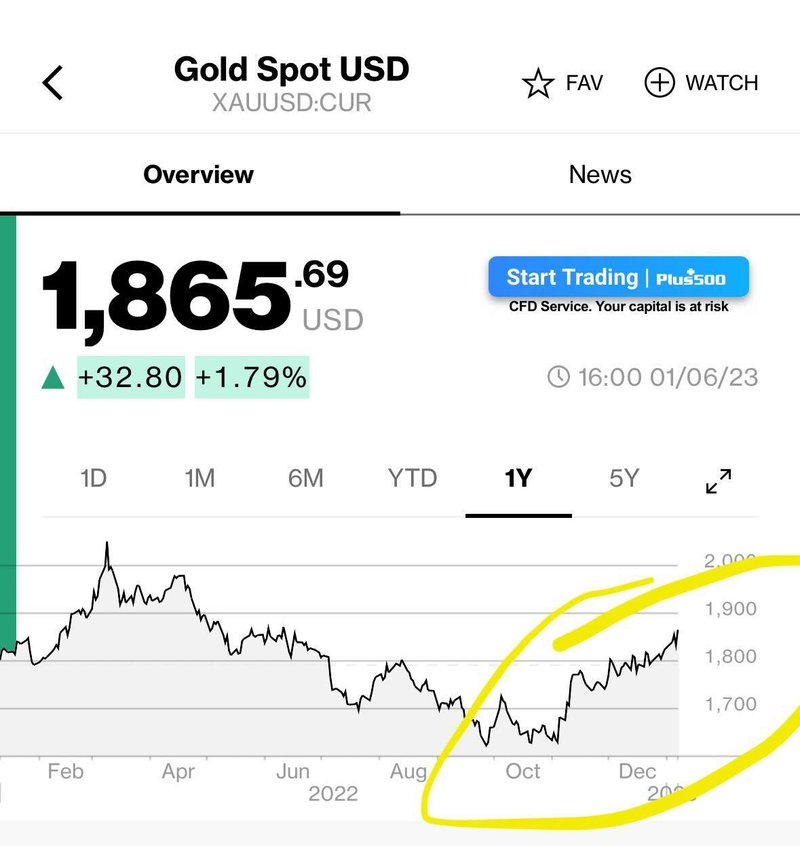Select the 1D chart range
This screenshot has width=800, height=846.
[93, 478]
